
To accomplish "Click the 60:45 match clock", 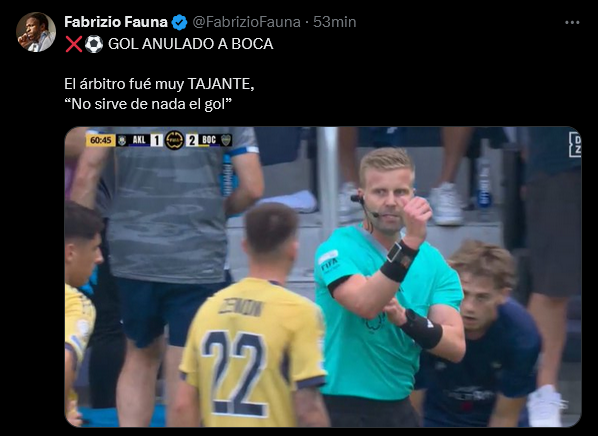I will pos(101,140).
